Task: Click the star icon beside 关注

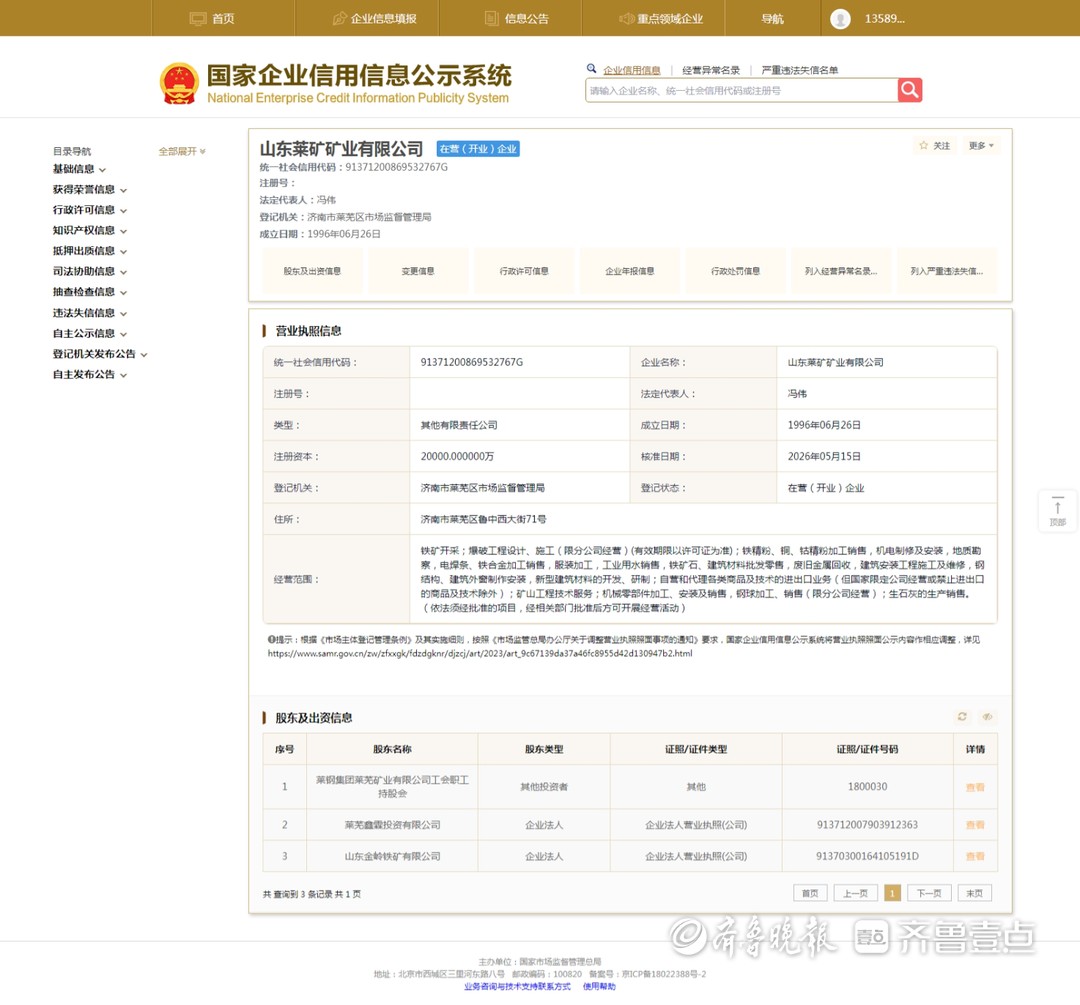Action: click(x=924, y=145)
